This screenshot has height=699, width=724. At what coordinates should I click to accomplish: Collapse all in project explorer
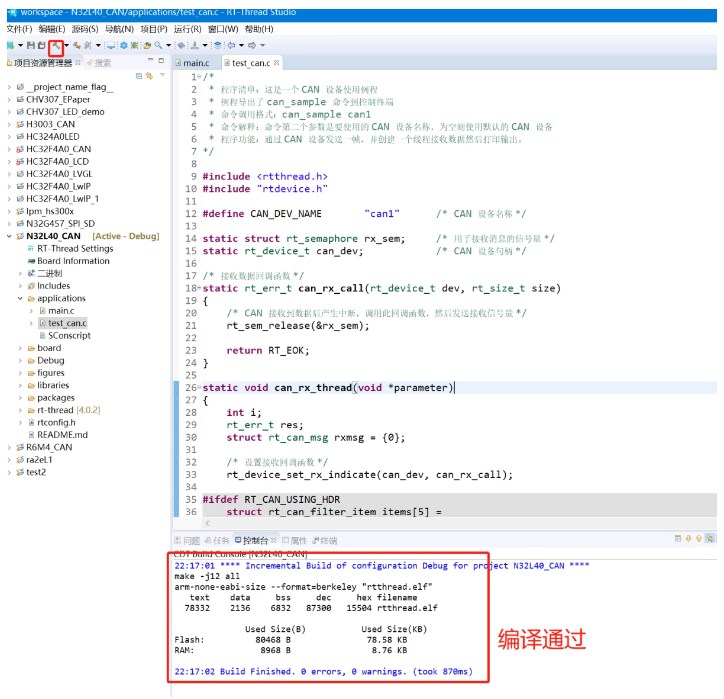click(x=139, y=76)
